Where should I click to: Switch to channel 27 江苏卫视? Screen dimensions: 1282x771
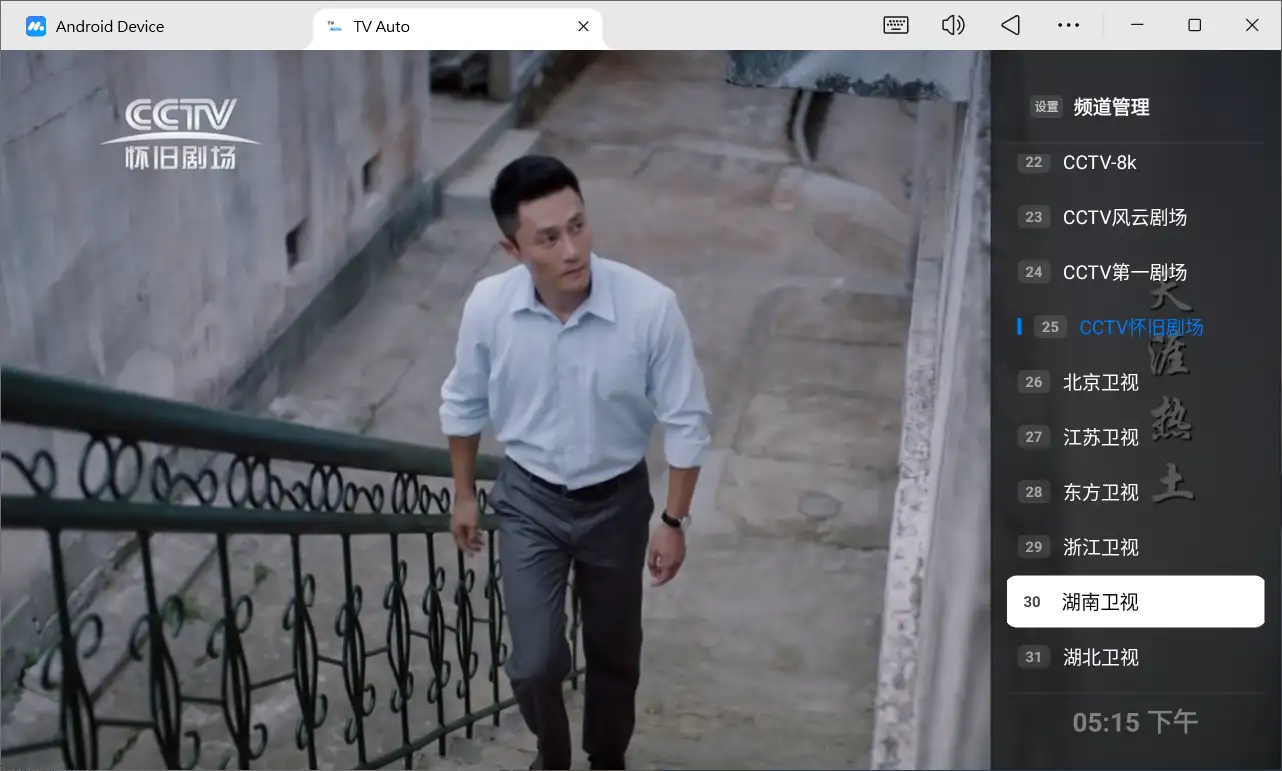coord(1100,437)
